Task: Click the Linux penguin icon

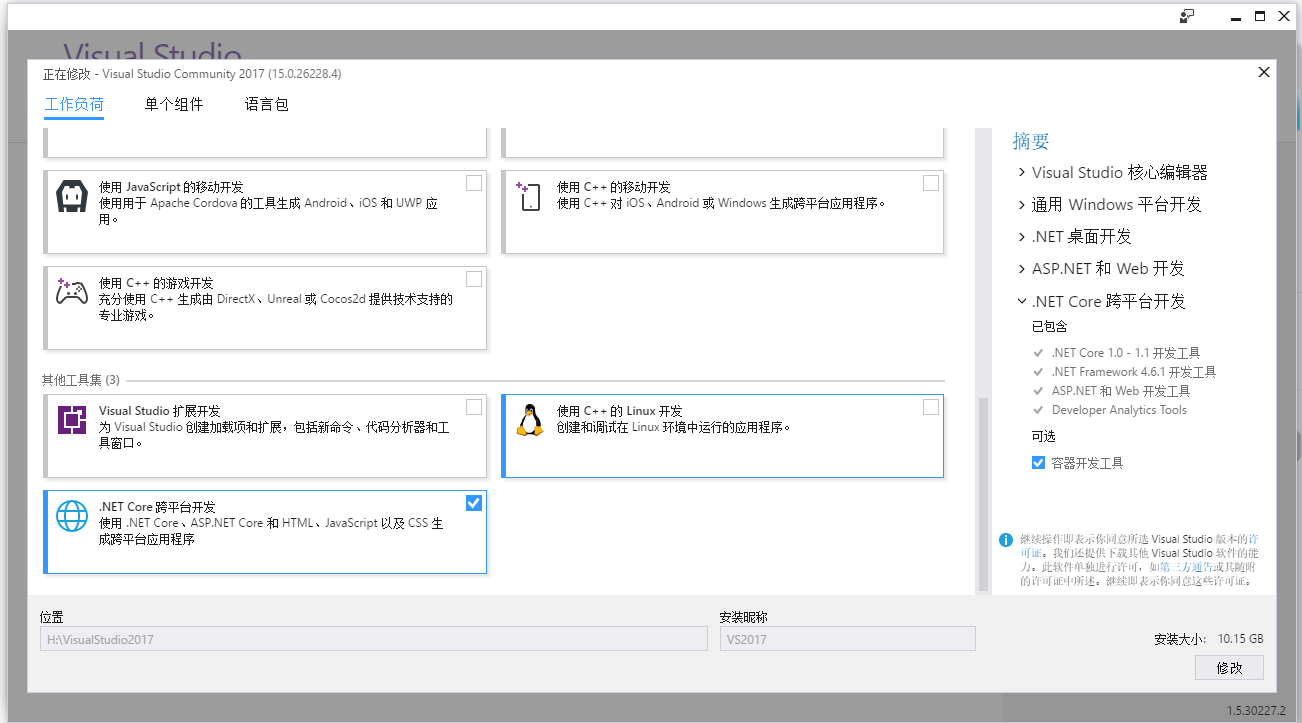Action: click(529, 420)
